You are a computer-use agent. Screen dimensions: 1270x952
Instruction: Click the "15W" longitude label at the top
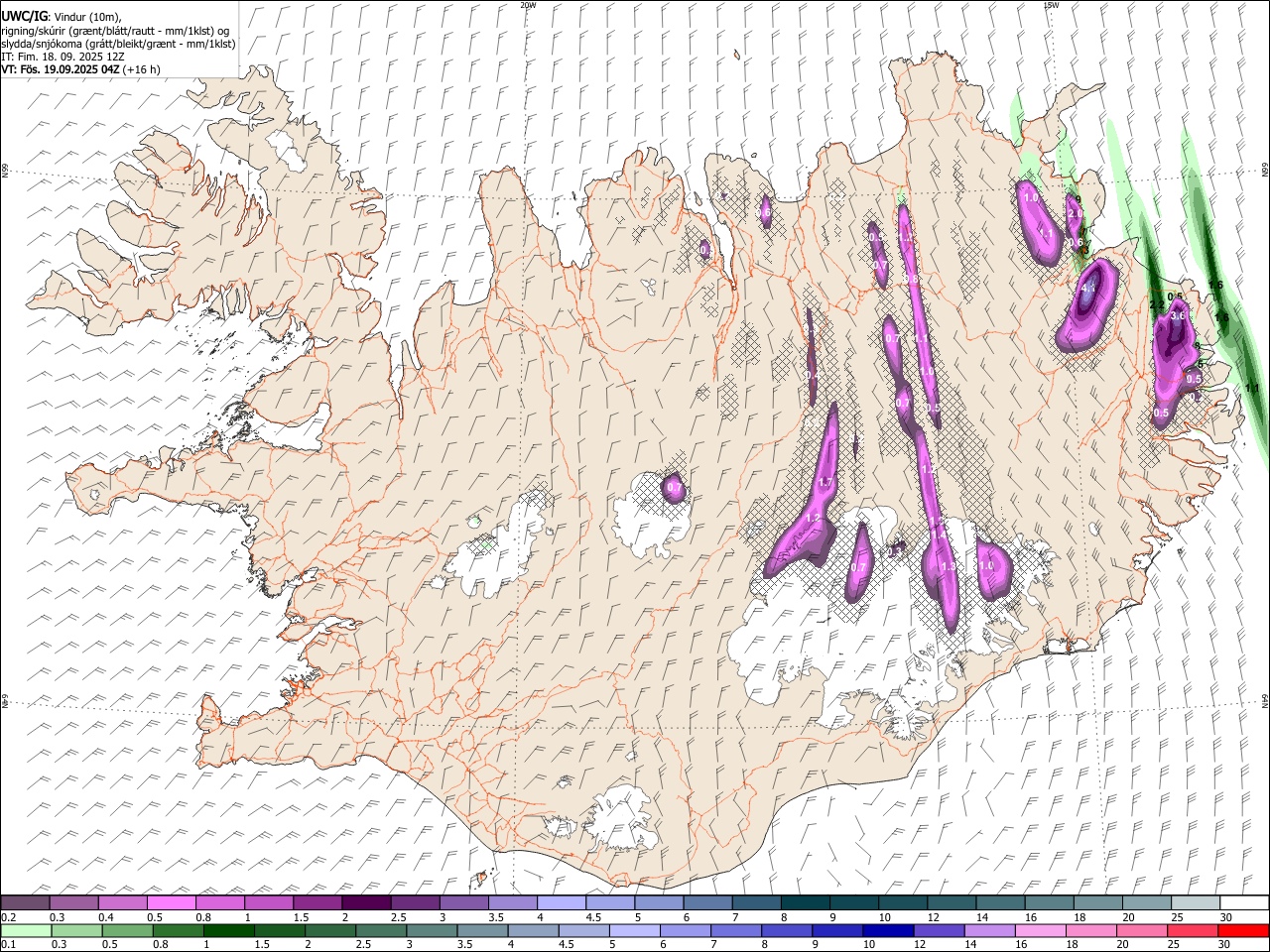coord(1051,4)
